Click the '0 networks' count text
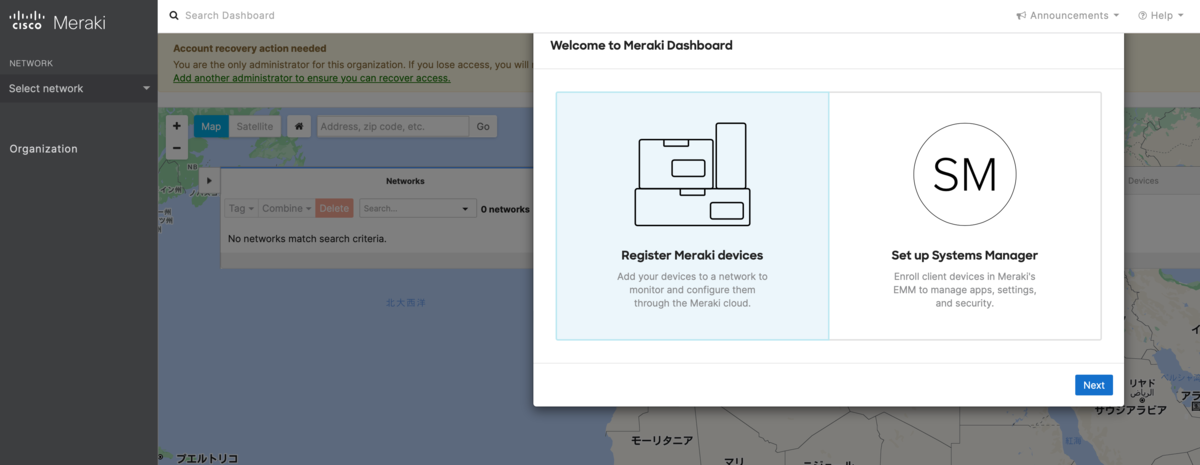 point(506,209)
